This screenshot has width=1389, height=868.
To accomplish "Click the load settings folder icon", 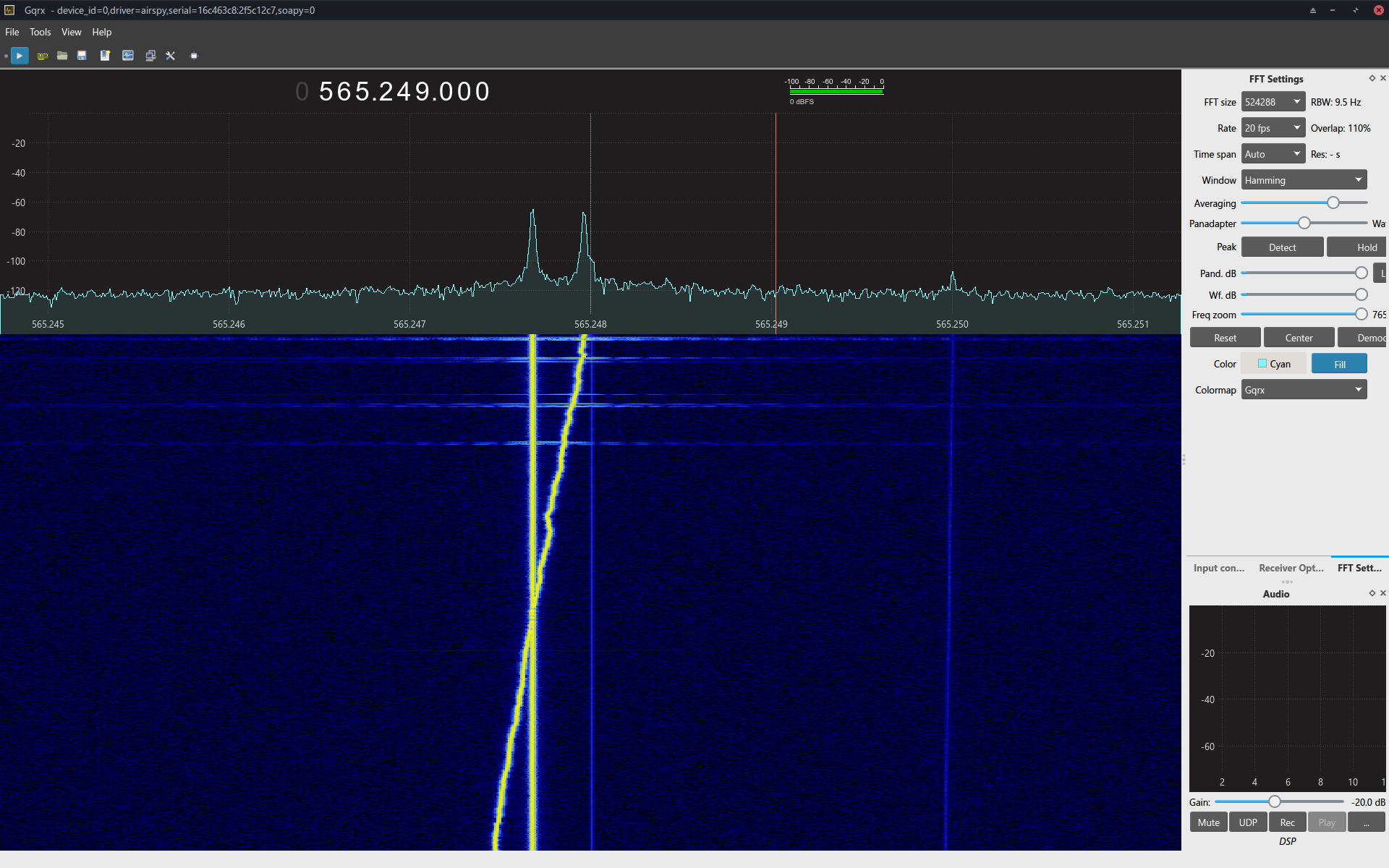I will point(62,56).
